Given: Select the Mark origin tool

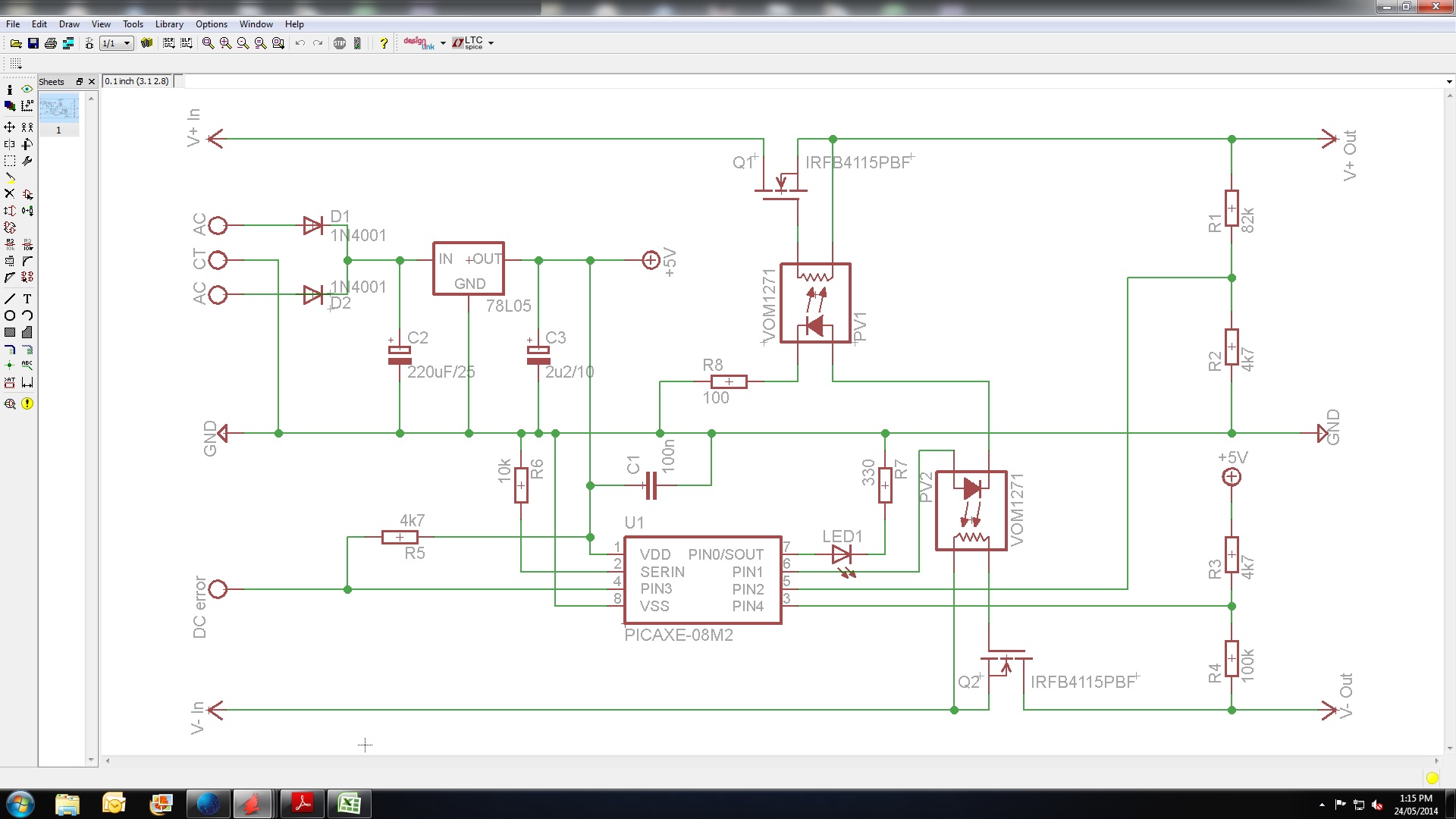Looking at the screenshot, I should pos(27,106).
